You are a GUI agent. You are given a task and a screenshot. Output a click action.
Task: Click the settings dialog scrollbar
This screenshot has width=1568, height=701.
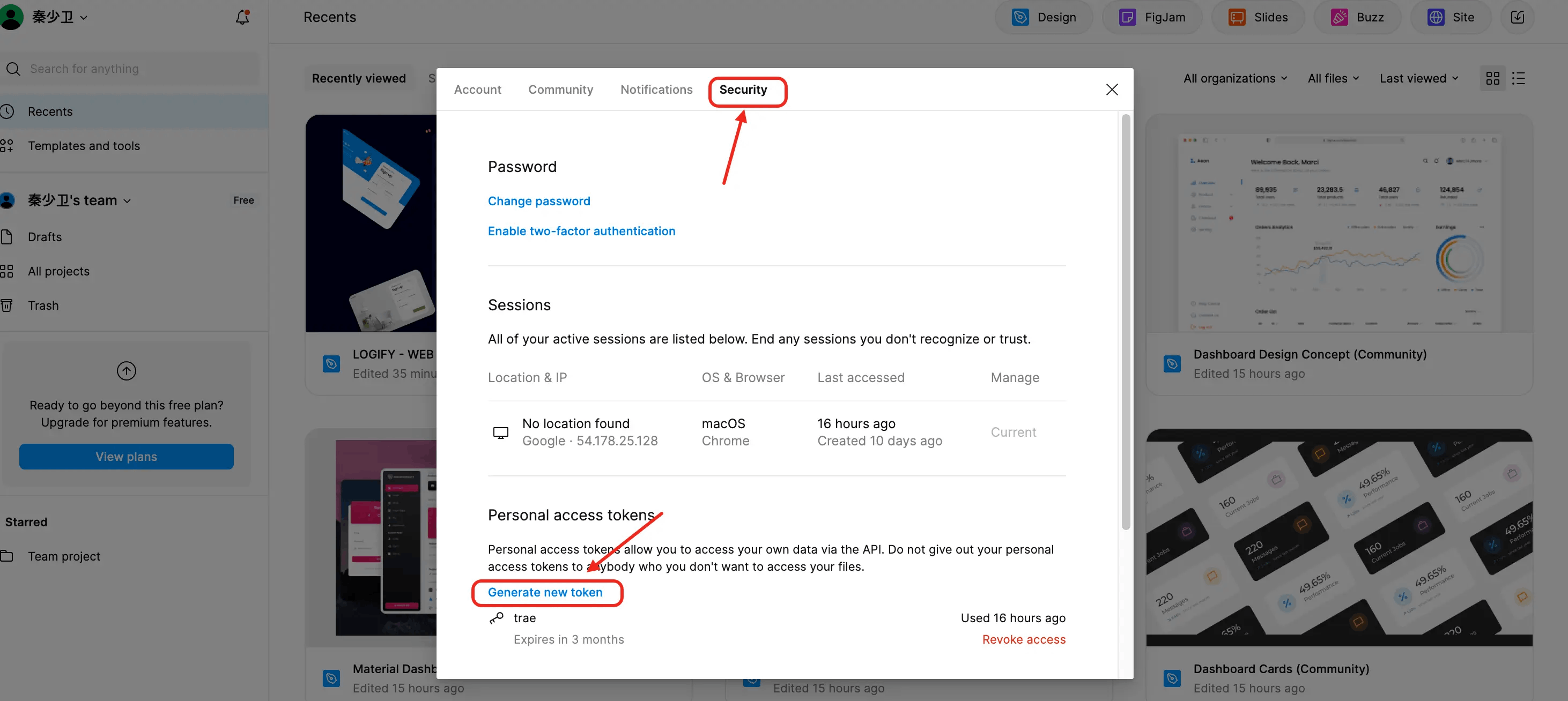pyautogui.click(x=1126, y=322)
